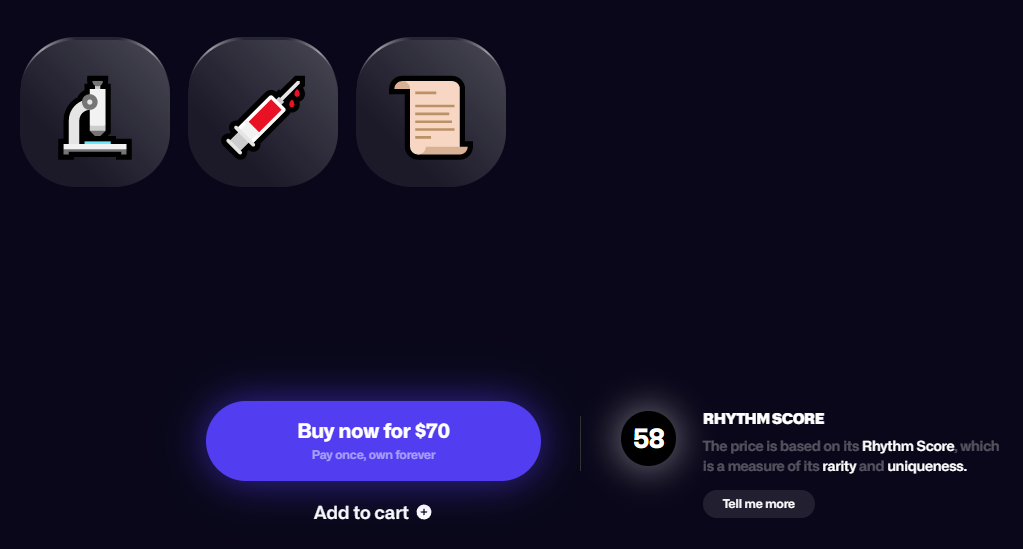The width and height of the screenshot is (1023, 549).
Task: Click the RHYTHM SCORE heading
Action: click(763, 419)
